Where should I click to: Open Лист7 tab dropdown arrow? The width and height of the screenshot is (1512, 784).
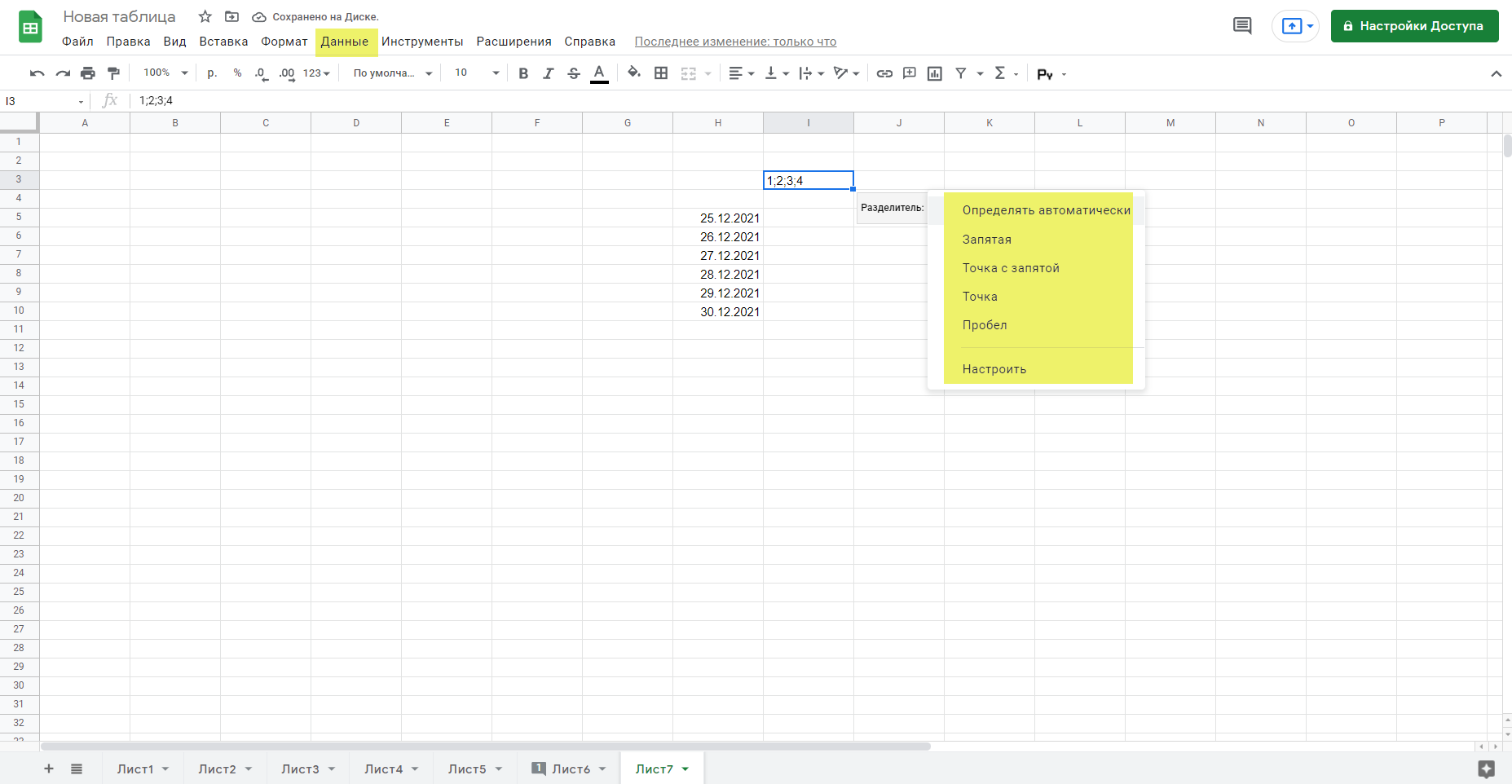tap(685, 769)
